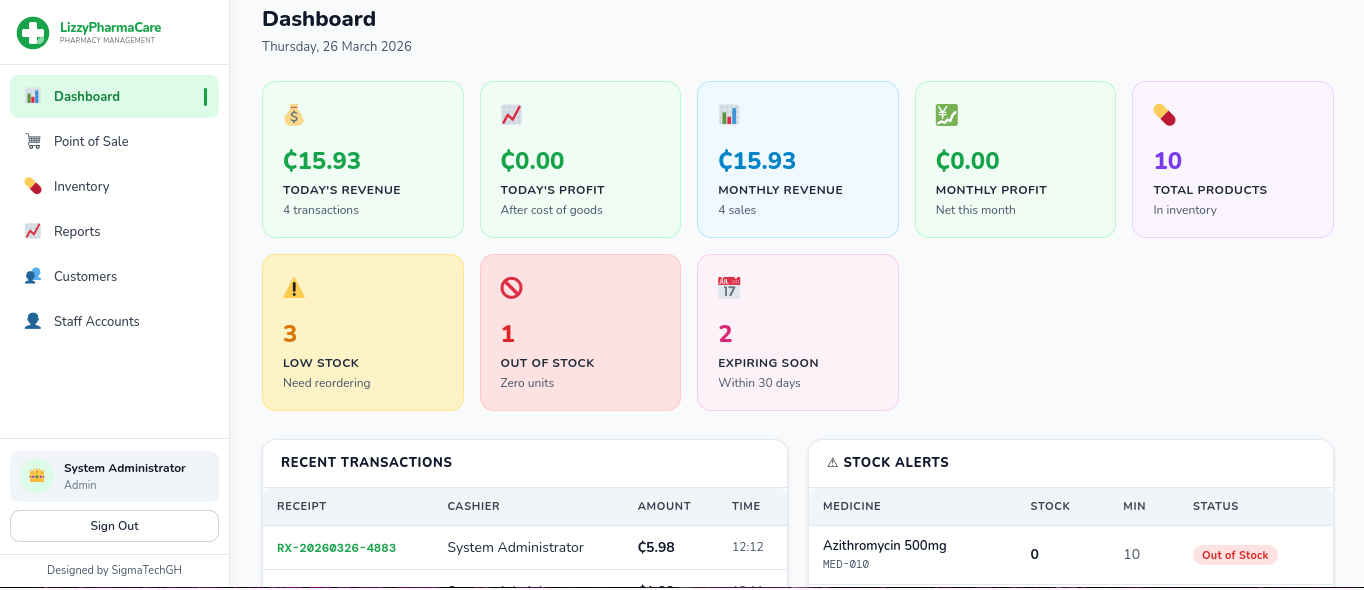Open receipt RX-20260326-4883

click(x=337, y=547)
